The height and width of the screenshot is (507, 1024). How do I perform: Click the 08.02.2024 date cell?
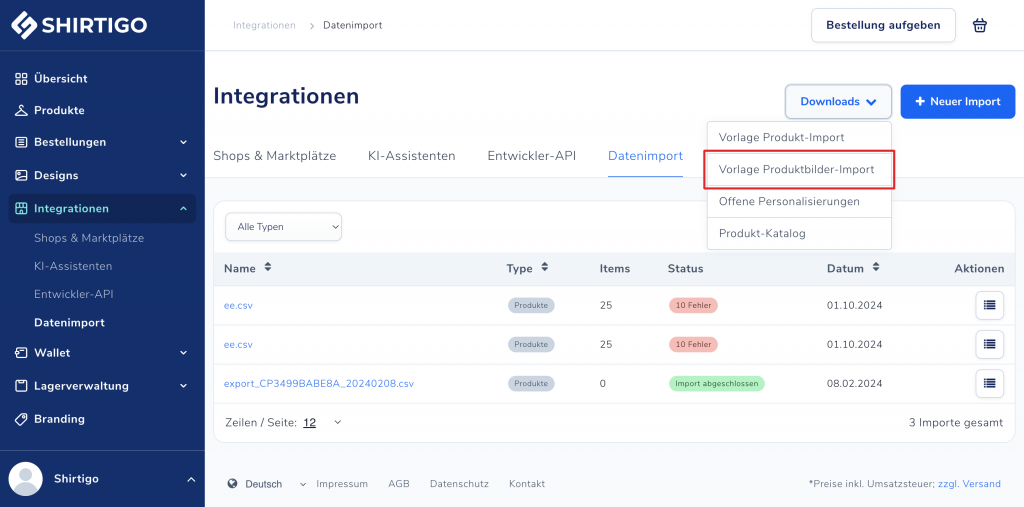click(855, 384)
